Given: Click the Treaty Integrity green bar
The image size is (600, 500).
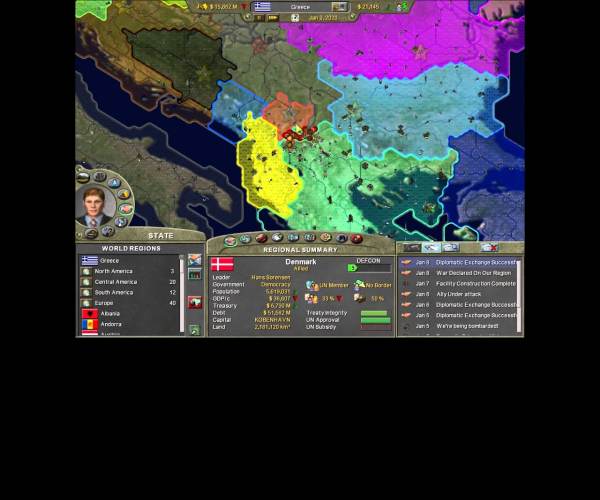Looking at the screenshot, I should coord(374,313).
